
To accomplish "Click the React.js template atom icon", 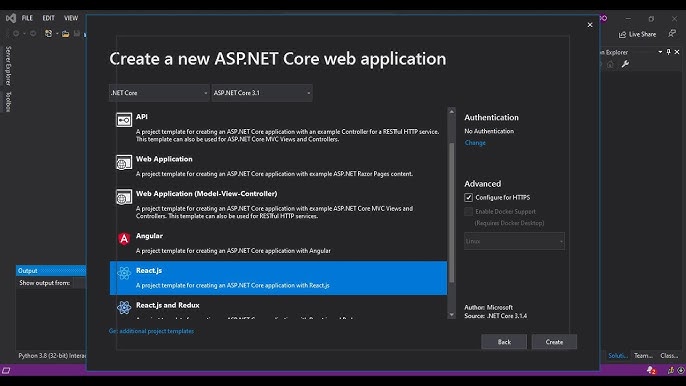I will click(x=124, y=273).
